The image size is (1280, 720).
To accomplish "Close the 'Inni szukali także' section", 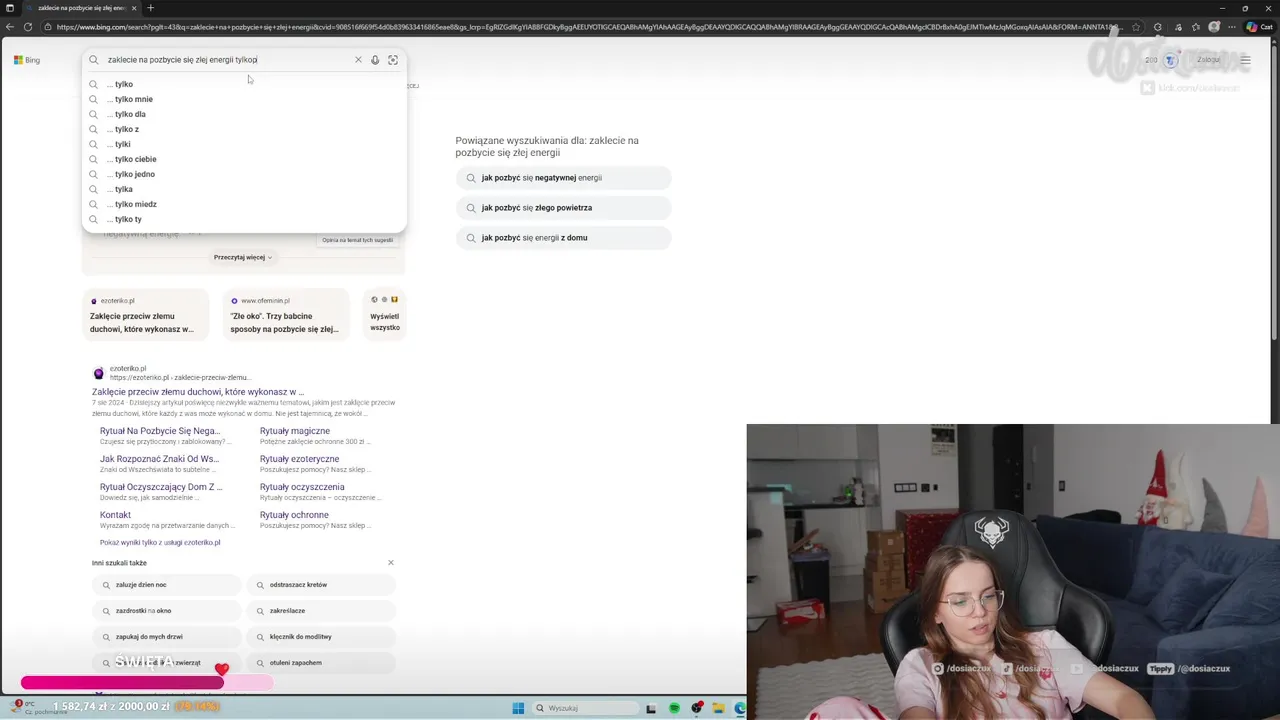I will (x=391, y=563).
